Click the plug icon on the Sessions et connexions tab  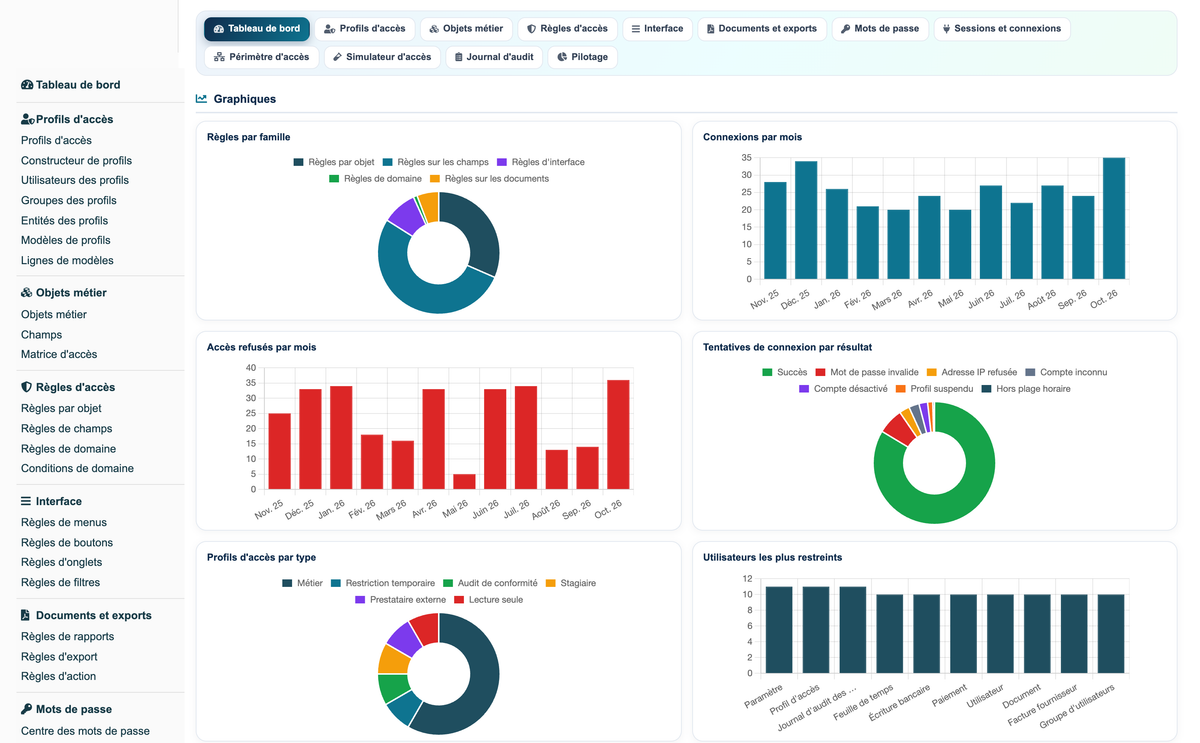coord(946,29)
